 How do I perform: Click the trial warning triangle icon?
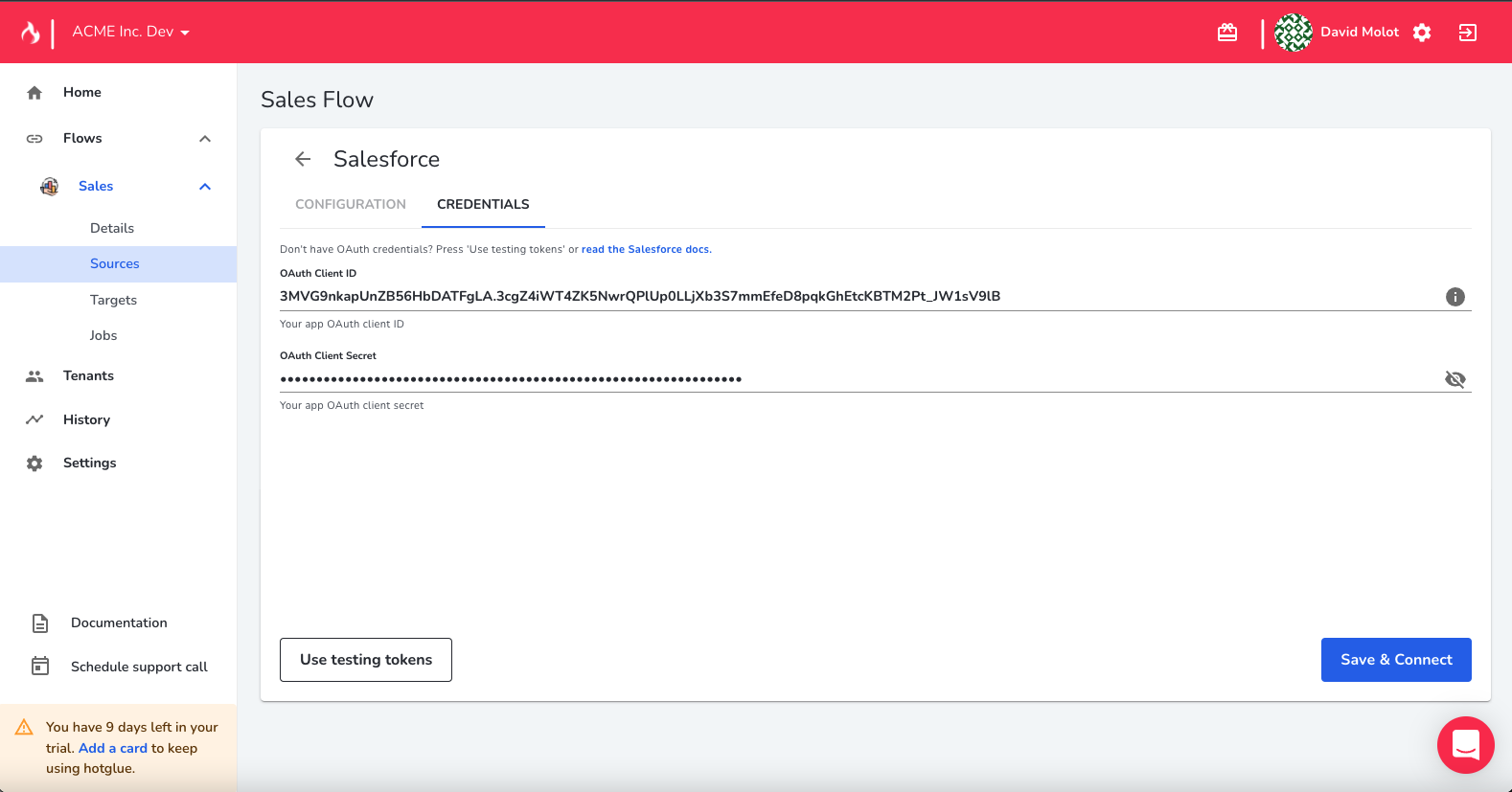pos(24,728)
